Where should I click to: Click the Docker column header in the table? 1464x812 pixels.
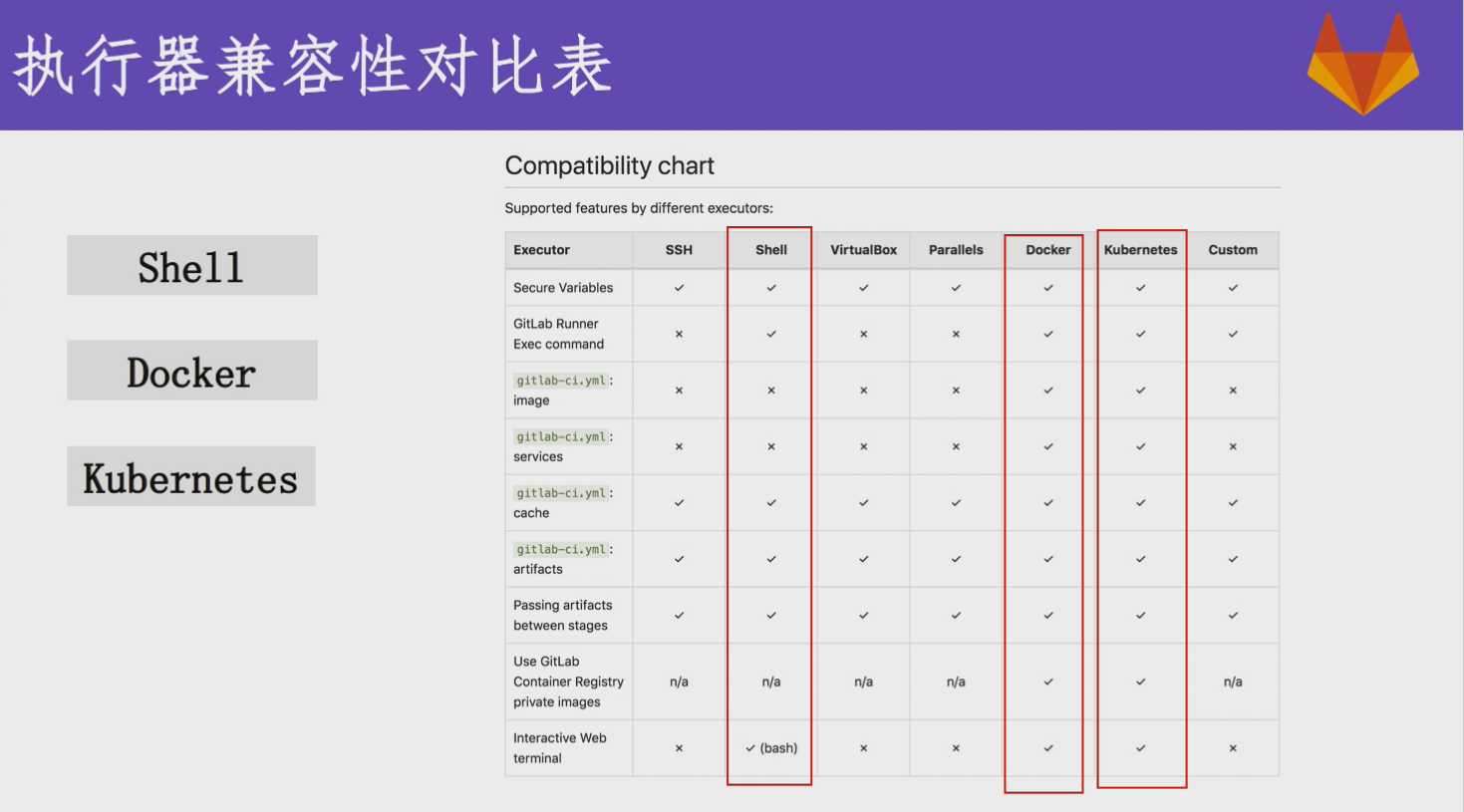[x=1047, y=250]
